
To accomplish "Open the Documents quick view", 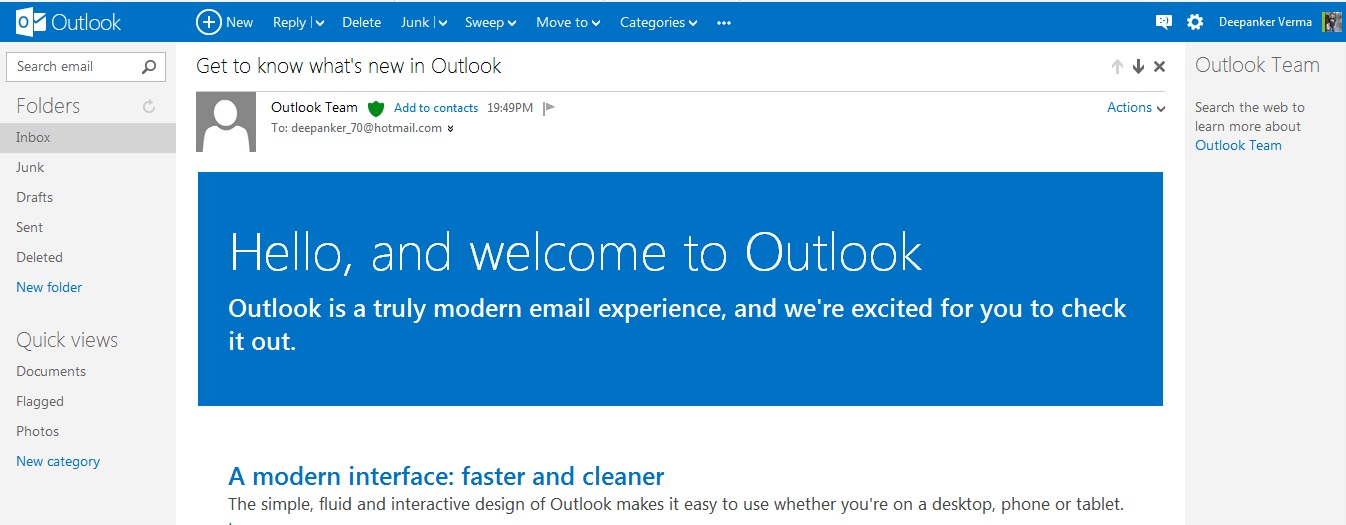I will (51, 371).
